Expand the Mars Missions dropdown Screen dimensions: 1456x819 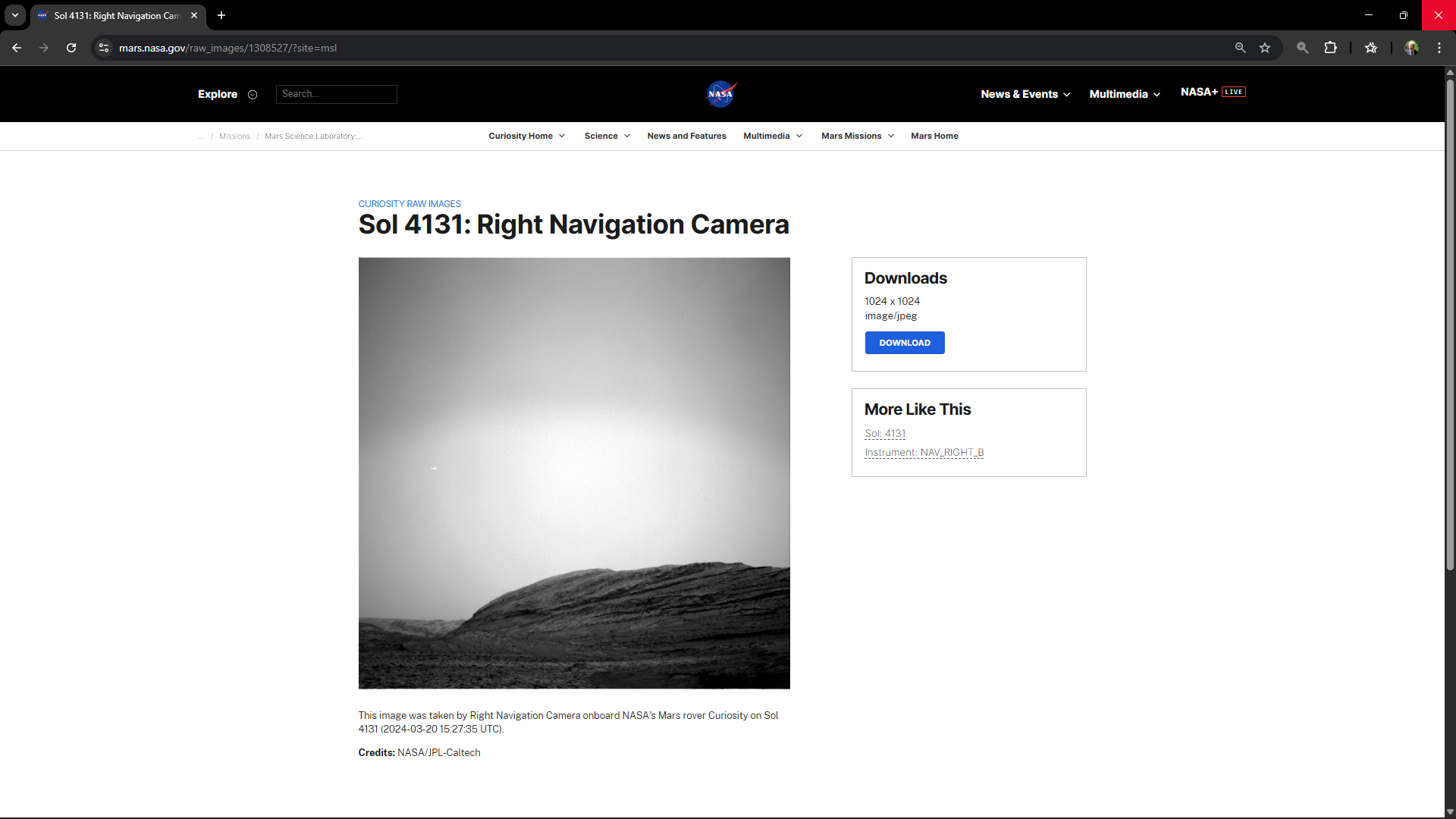point(857,136)
